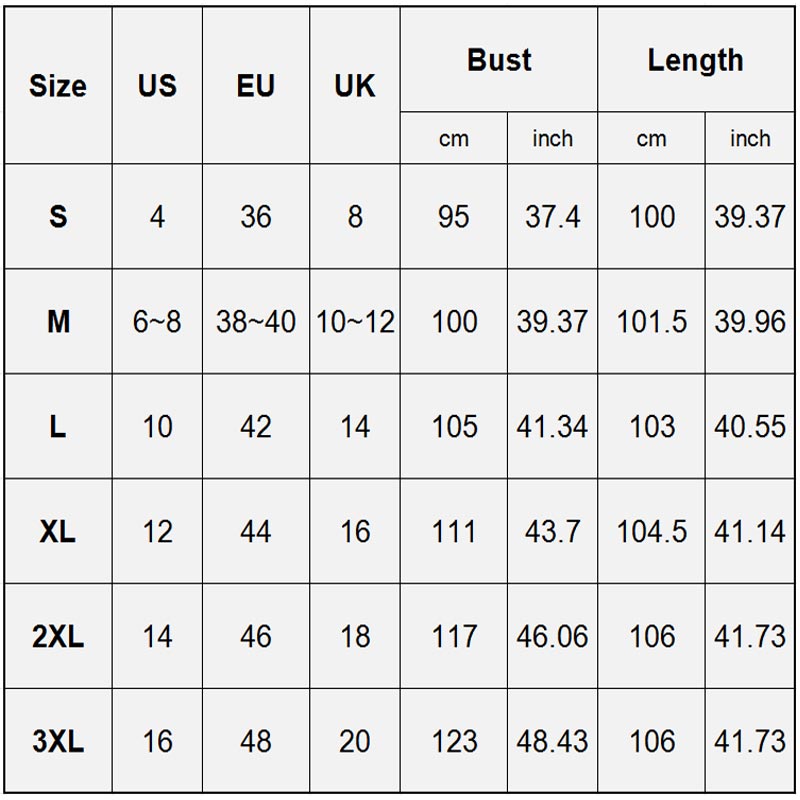Screen dimensions: 800x800
Task: Click the US column header
Action: (x=157, y=86)
